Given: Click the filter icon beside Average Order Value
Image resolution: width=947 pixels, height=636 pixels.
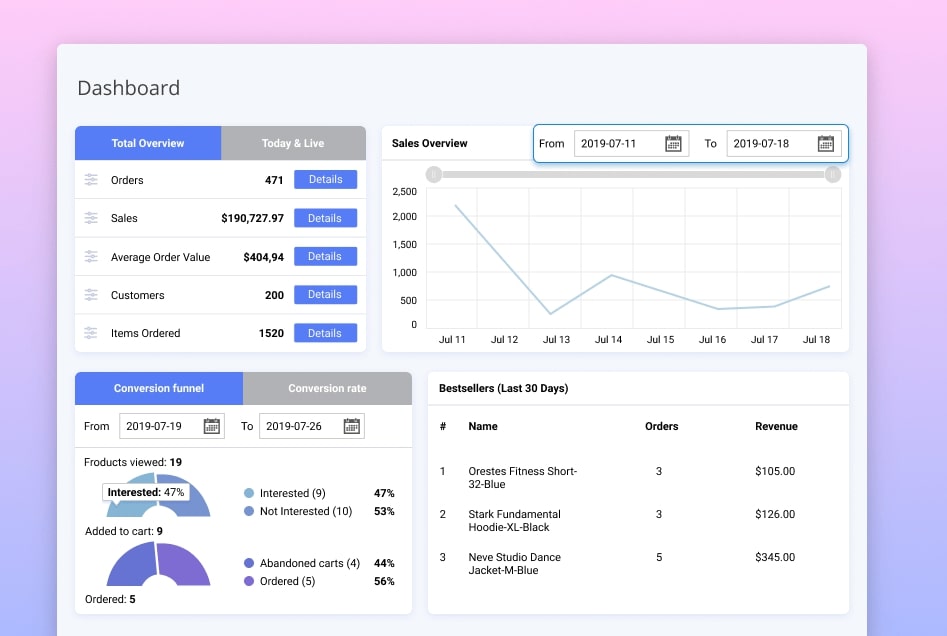Looking at the screenshot, I should pyautogui.click(x=91, y=256).
